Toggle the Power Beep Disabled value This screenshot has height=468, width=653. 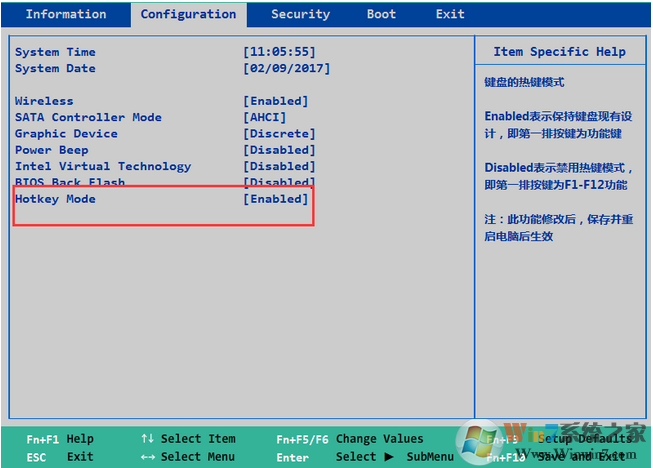click(x=279, y=150)
